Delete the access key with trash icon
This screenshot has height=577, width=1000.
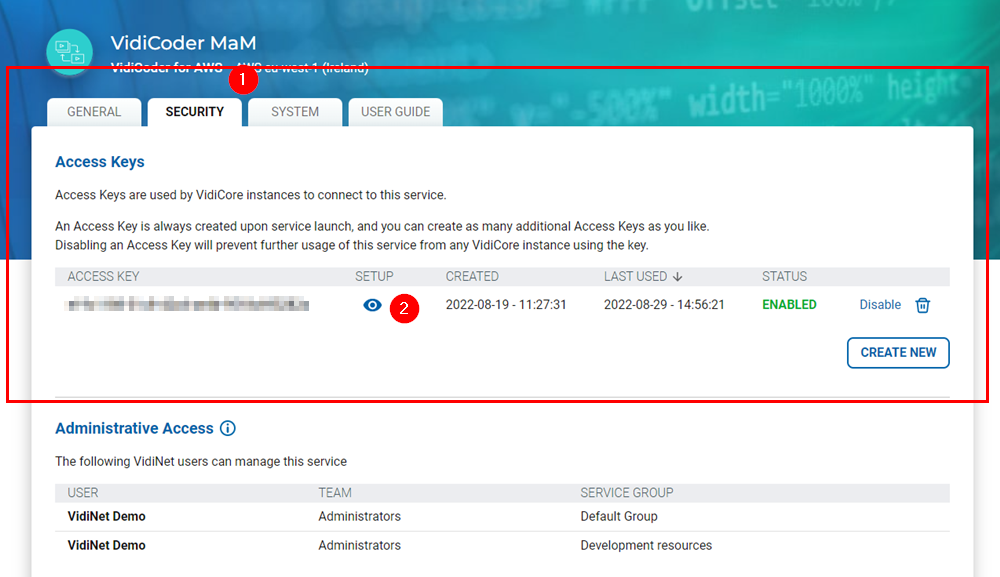click(x=923, y=305)
